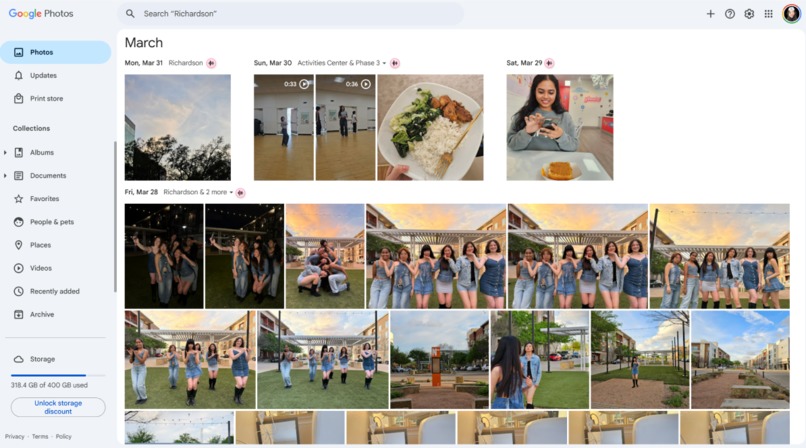The image size is (806, 448).
Task: Click the Google Photos logo
Action: click(41, 14)
